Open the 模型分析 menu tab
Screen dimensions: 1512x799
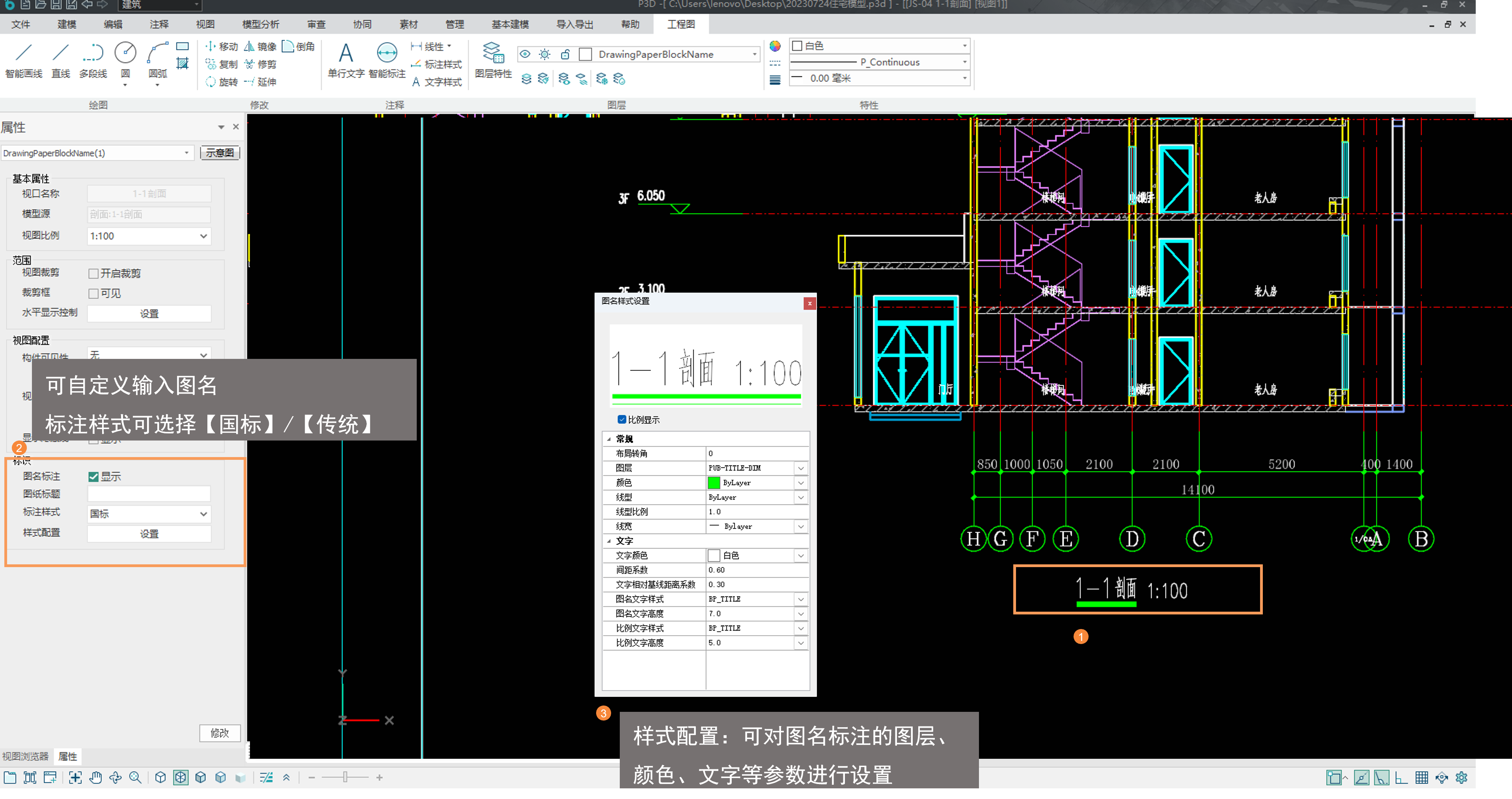[261, 24]
